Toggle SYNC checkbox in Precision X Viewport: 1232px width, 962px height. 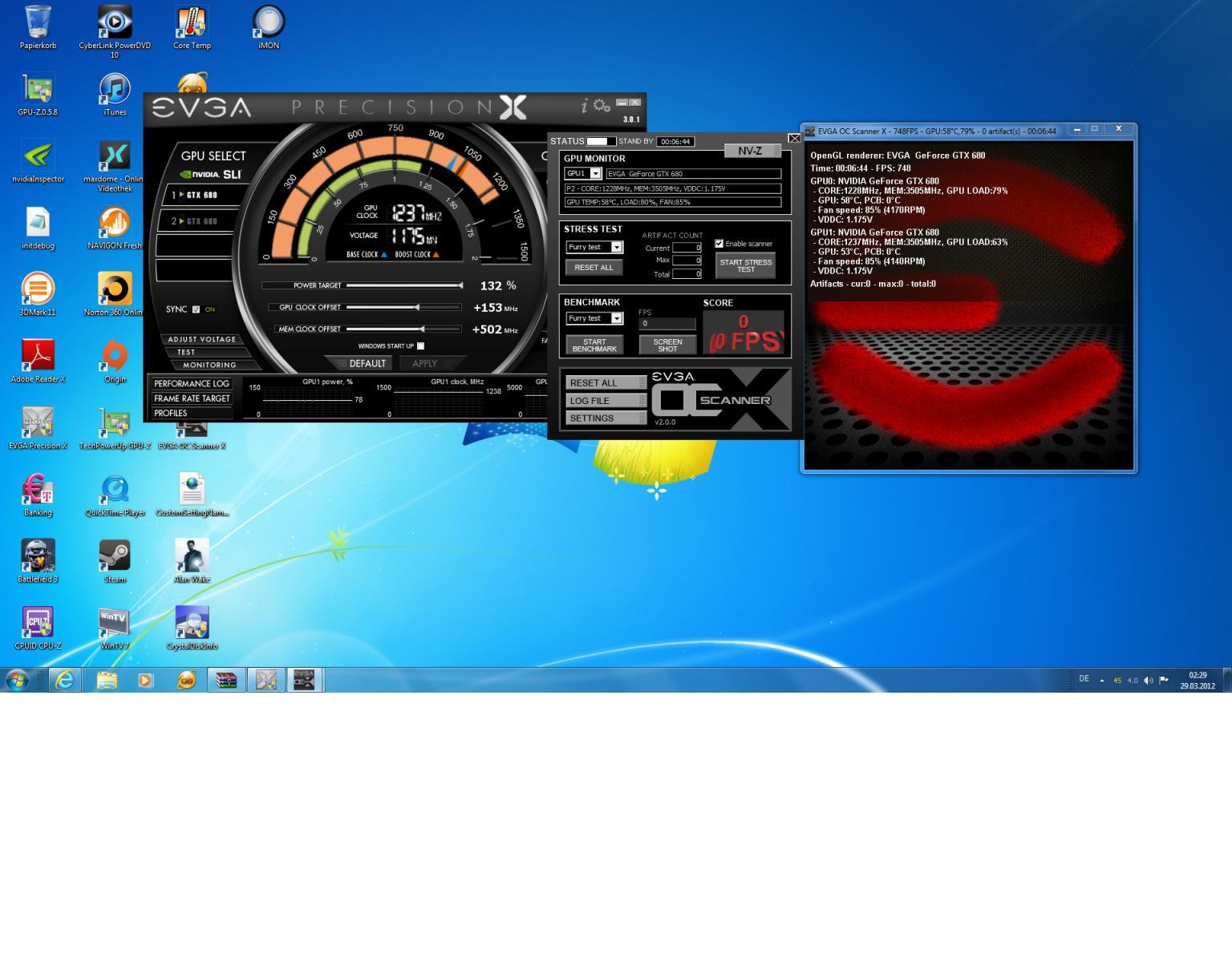(x=196, y=309)
